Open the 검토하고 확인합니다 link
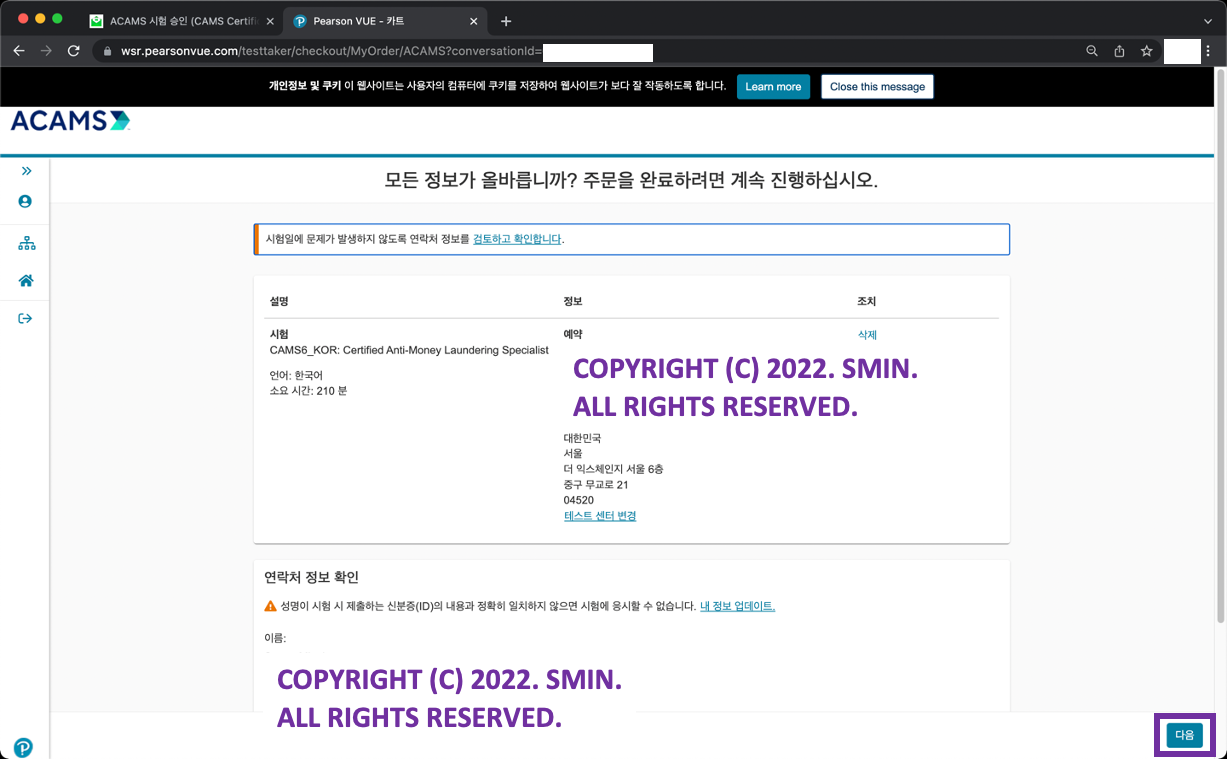Screen dimensions: 1228x760 click(x=517, y=239)
